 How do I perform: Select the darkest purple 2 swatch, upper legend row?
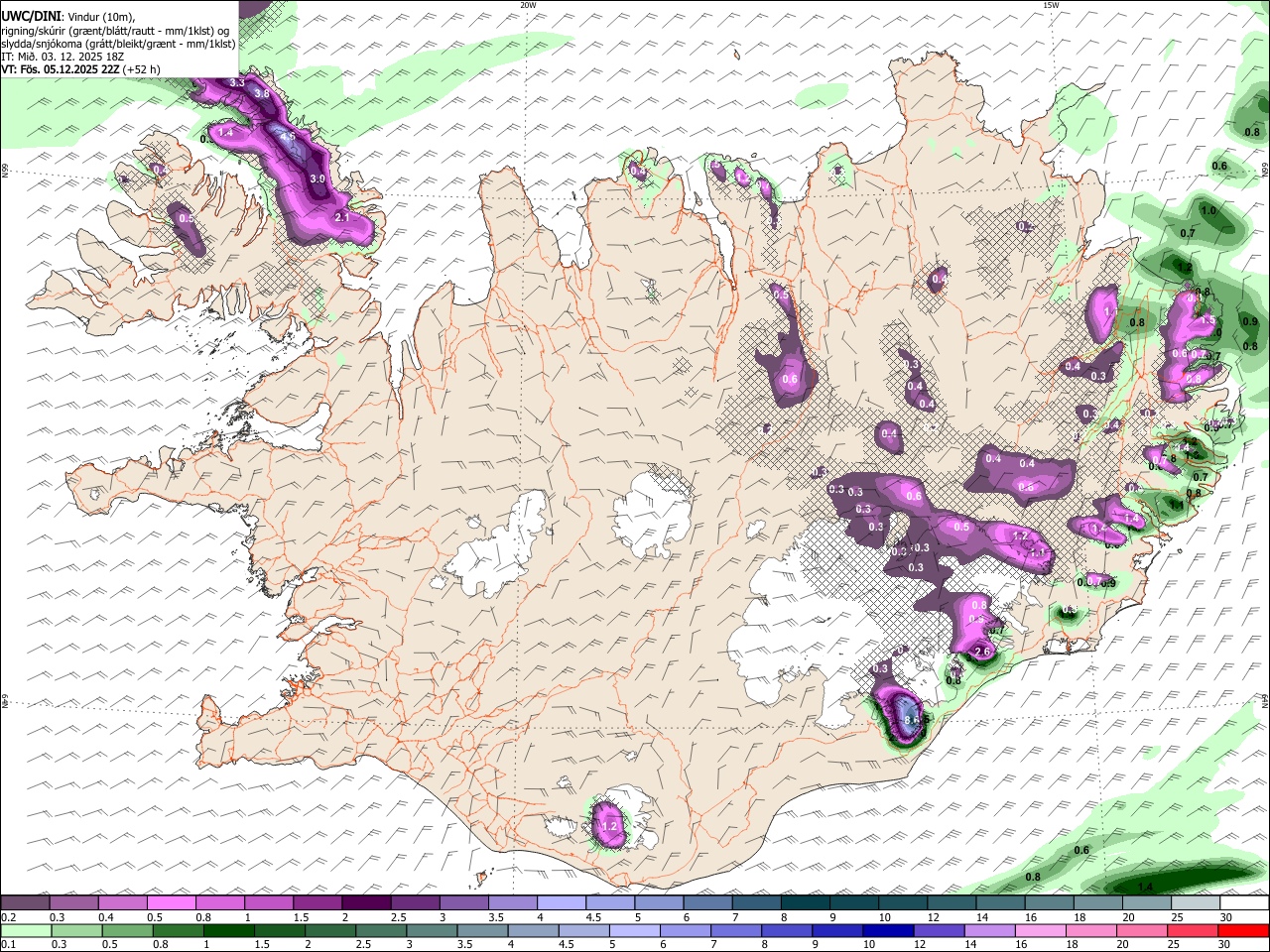365,902
